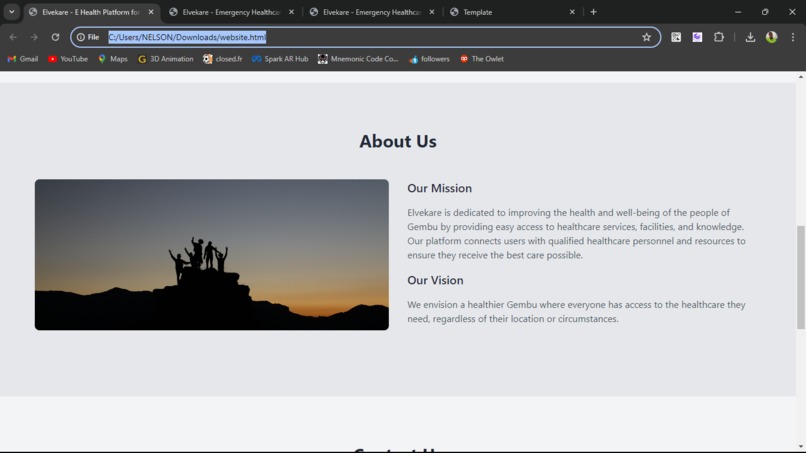Restore down the Chrome window
This screenshot has height=453, width=806.
[x=765, y=12]
